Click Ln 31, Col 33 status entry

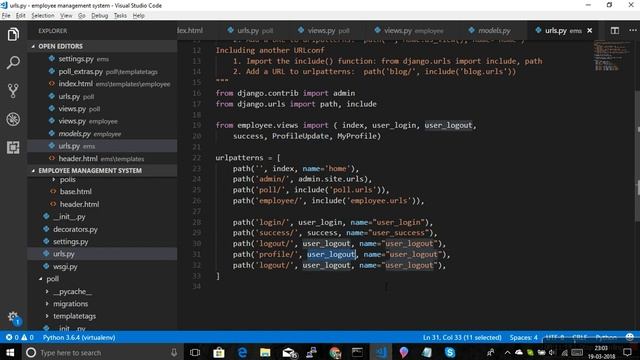pos(462,338)
